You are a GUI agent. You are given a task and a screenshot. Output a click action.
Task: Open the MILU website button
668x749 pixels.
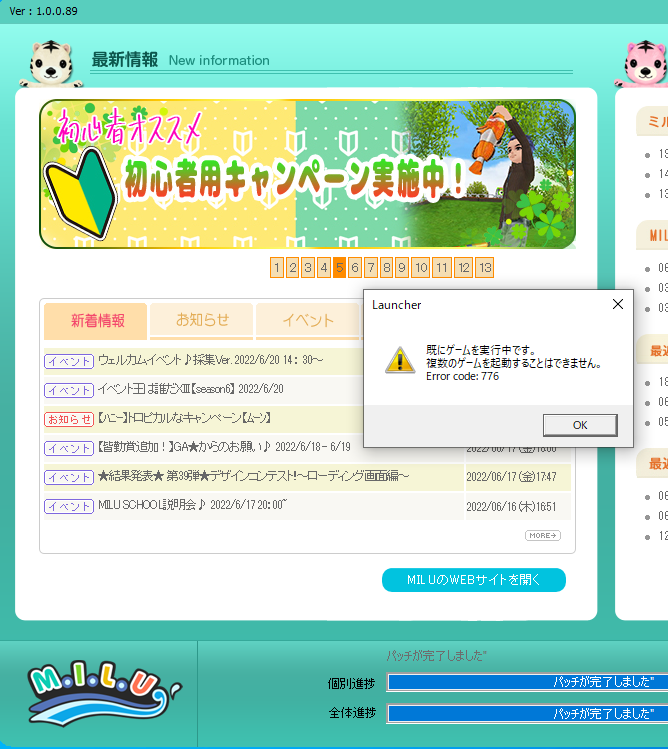click(x=473, y=580)
